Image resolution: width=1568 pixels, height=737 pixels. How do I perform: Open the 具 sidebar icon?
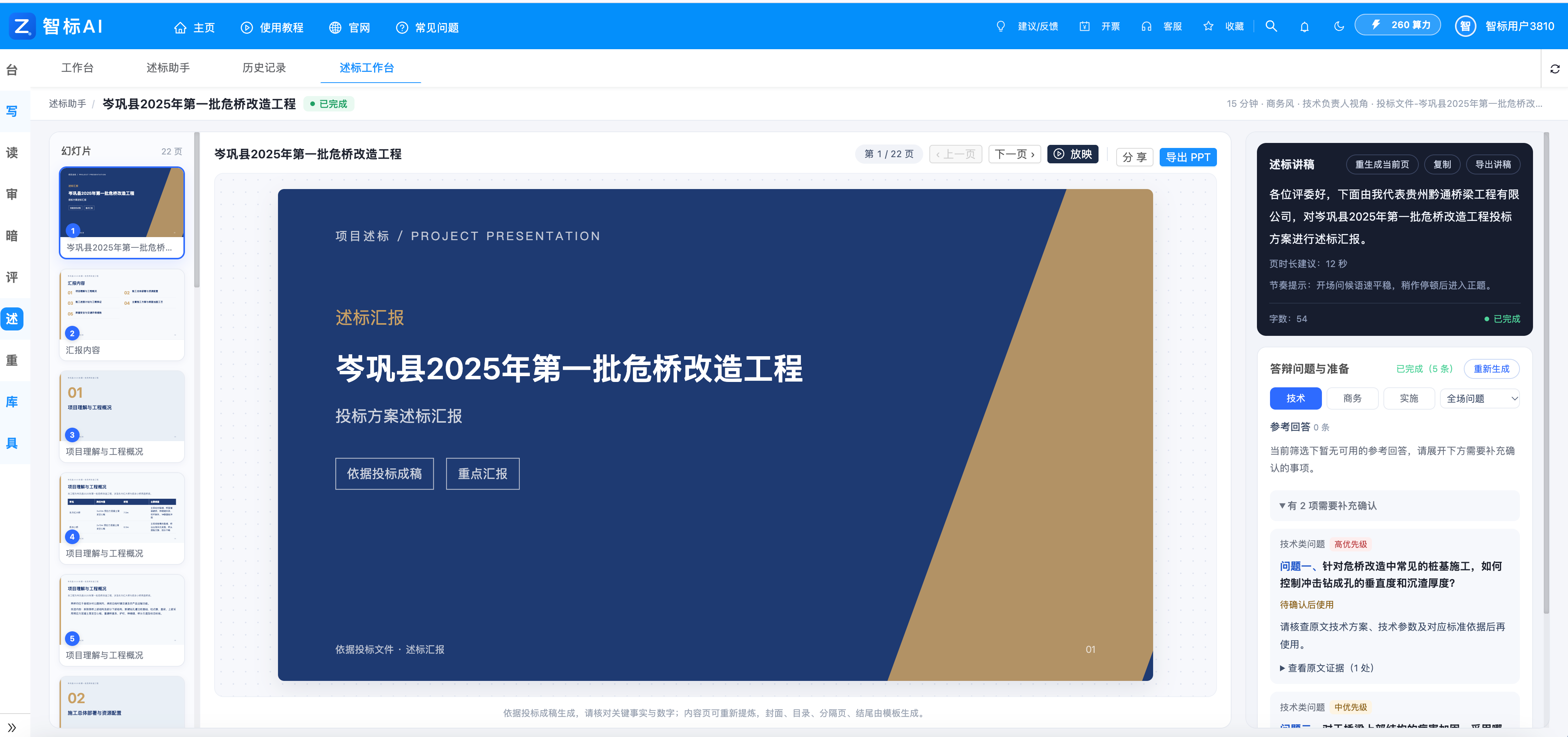click(12, 443)
